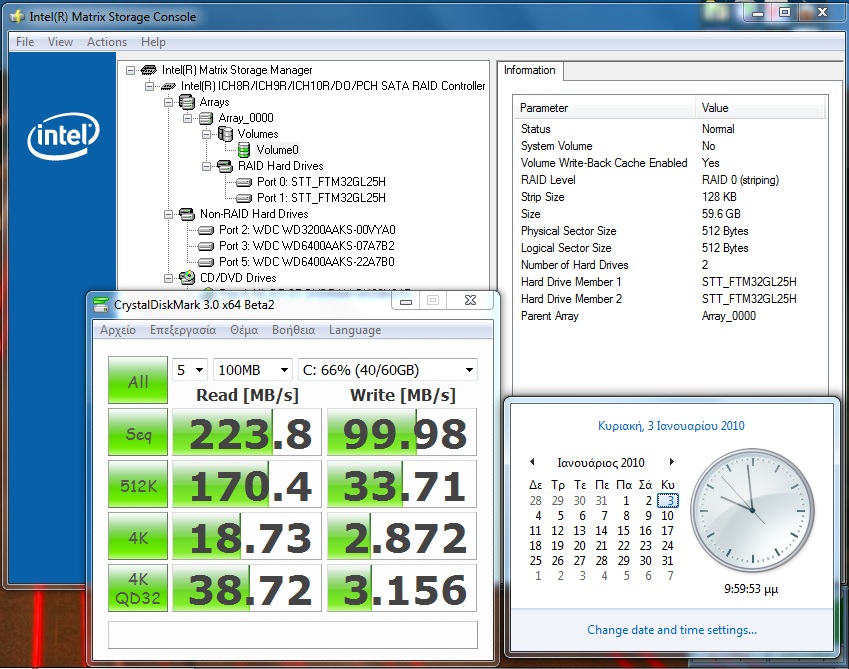Click the CrystalDiskMark comment text field

(293, 634)
